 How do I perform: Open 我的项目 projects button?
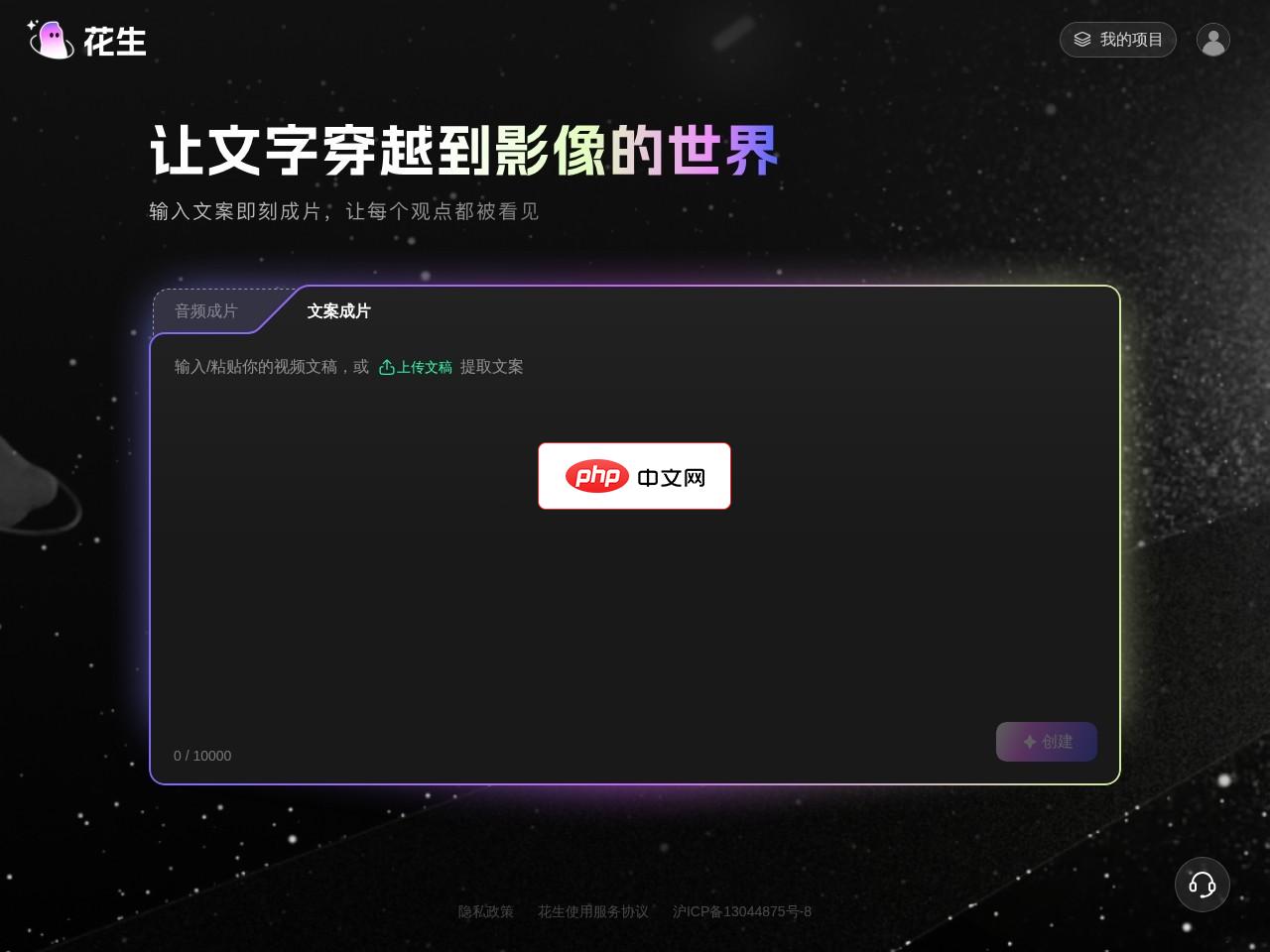(x=1118, y=40)
